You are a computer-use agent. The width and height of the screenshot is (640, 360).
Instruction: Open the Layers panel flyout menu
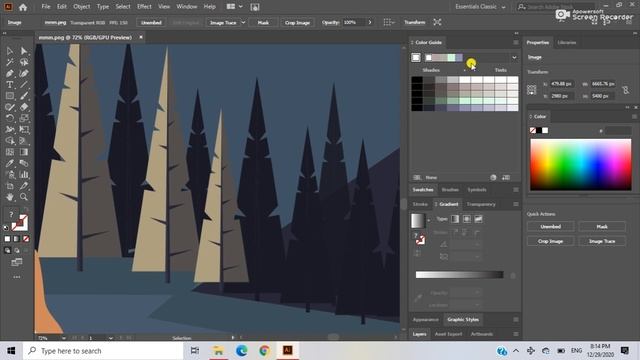point(516,334)
